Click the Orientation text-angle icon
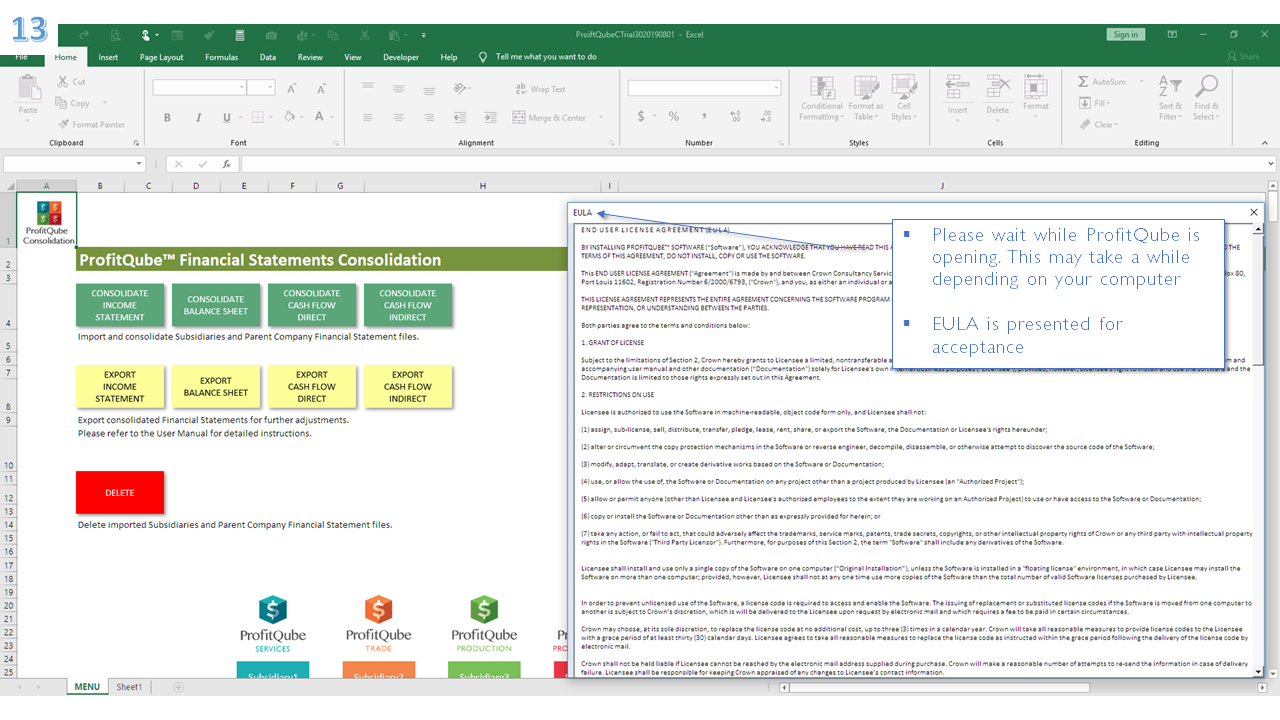 459,88
